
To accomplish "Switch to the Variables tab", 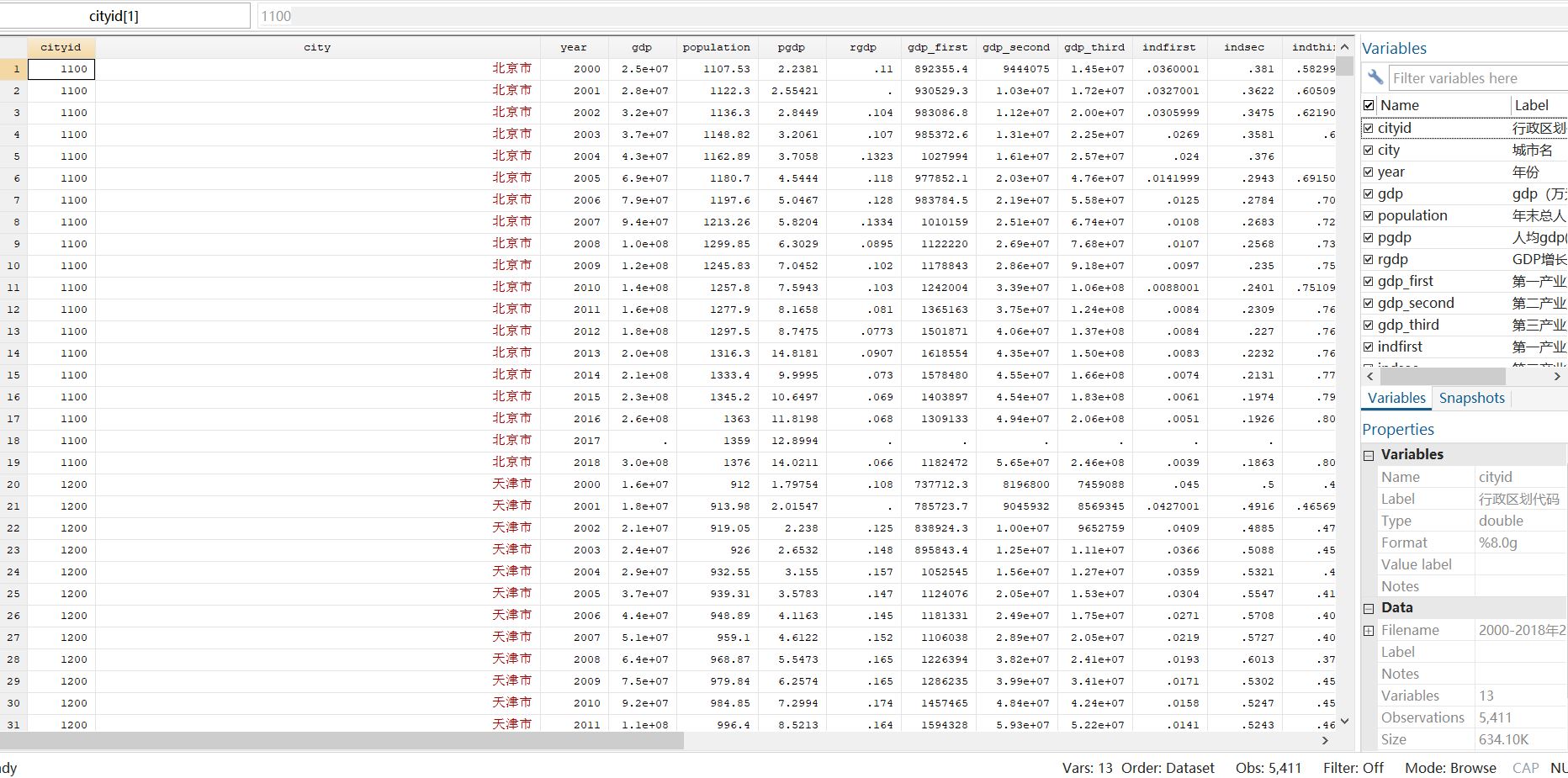I will [1396, 398].
